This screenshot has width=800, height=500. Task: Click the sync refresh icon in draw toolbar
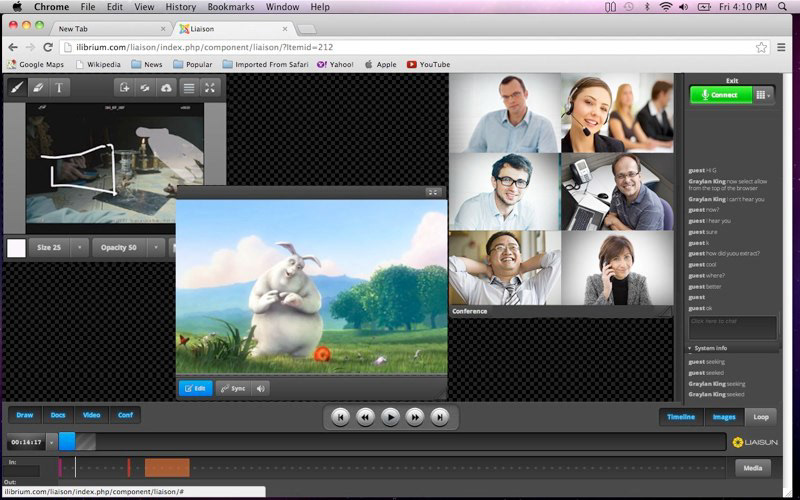(145, 88)
